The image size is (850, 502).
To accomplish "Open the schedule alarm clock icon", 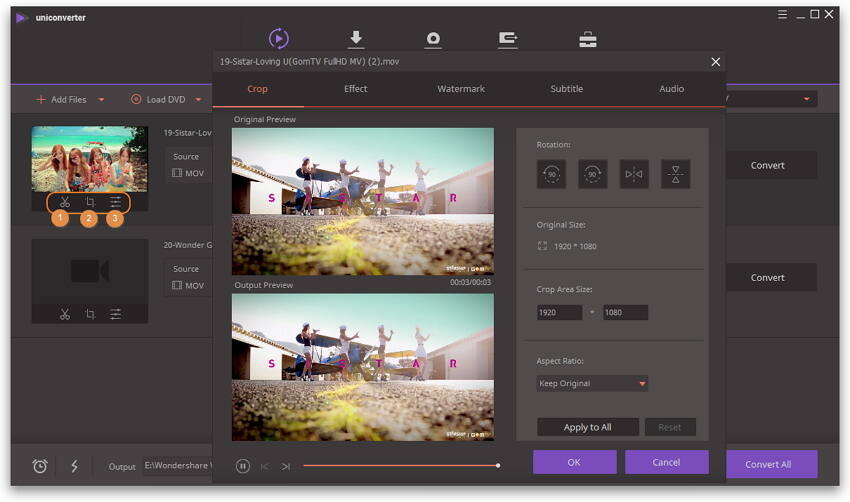I will [x=40, y=466].
